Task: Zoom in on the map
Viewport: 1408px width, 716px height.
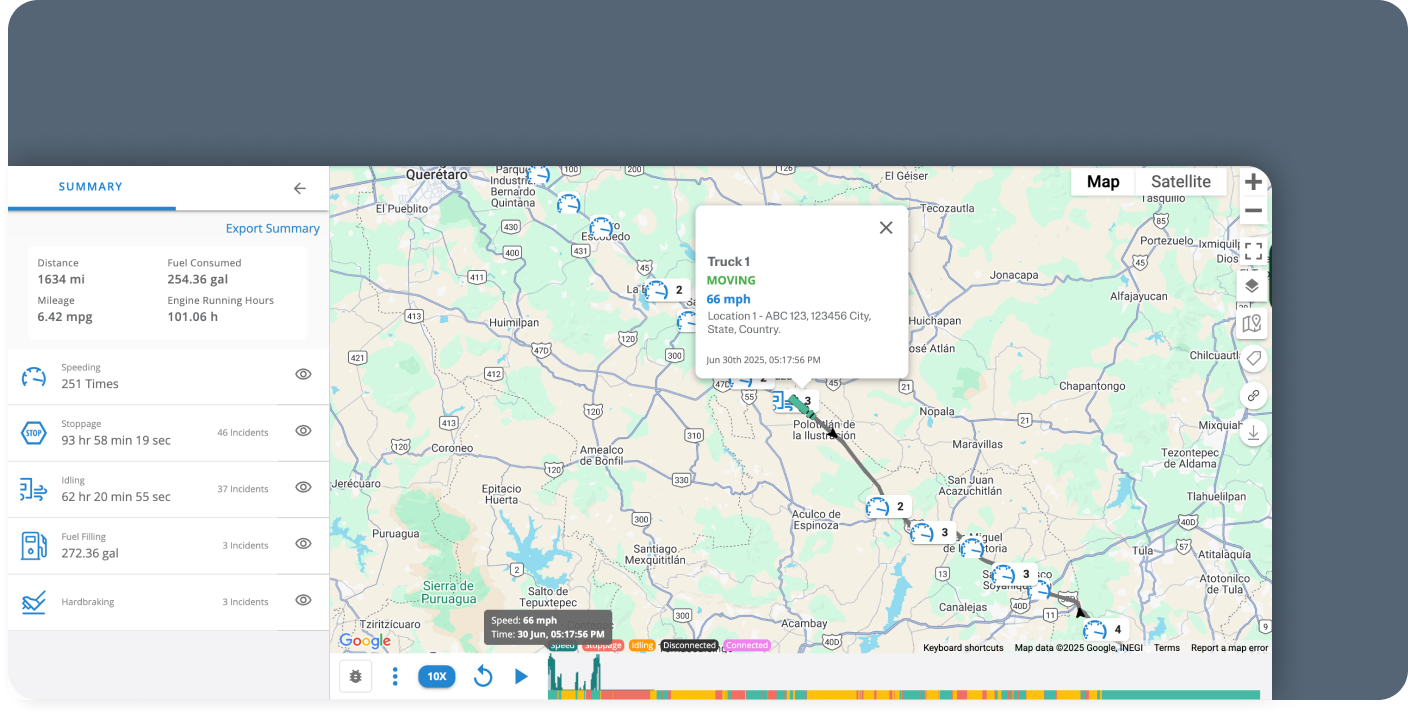Action: coord(1252,182)
